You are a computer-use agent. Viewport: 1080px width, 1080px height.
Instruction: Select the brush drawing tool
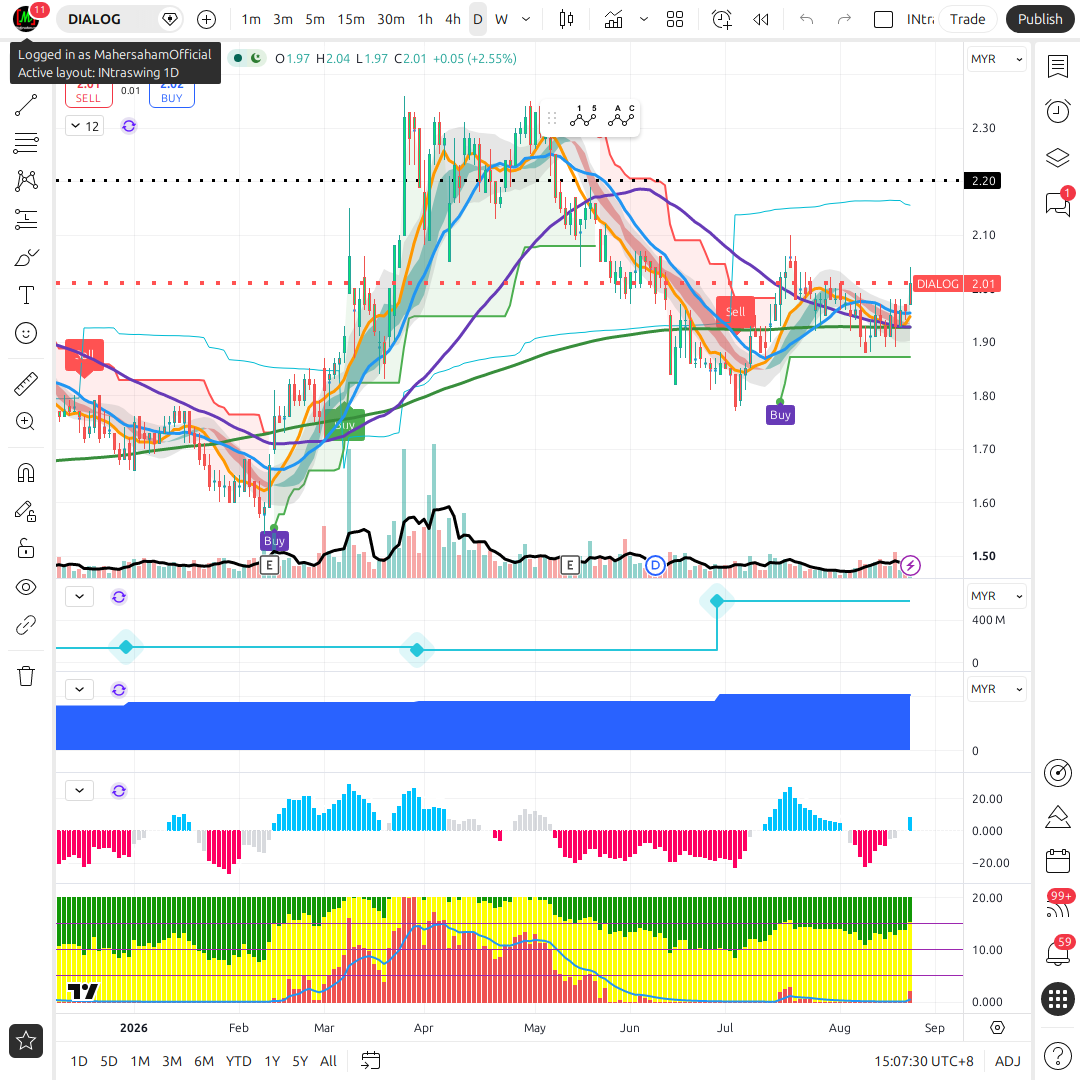pos(25,258)
